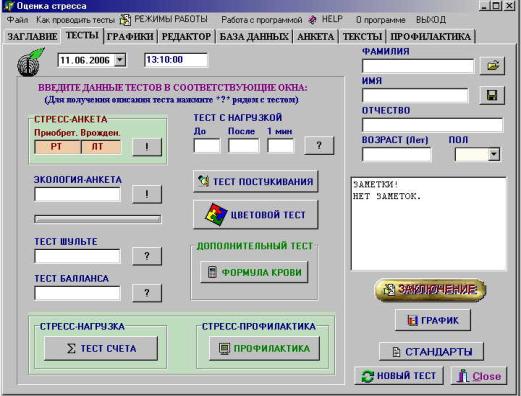Start the ТЕСТ ПОСТУКИВАНИЯ button
521x396 pixels.
tap(255, 181)
